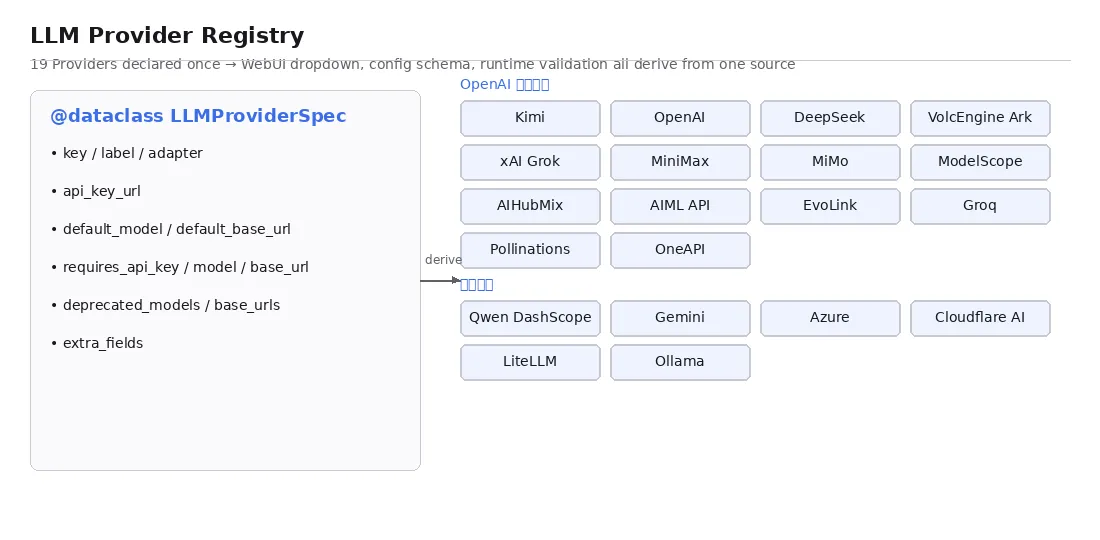Select the AIML API box
Image resolution: width=1100 pixels, height=540 pixels.
[x=680, y=206]
